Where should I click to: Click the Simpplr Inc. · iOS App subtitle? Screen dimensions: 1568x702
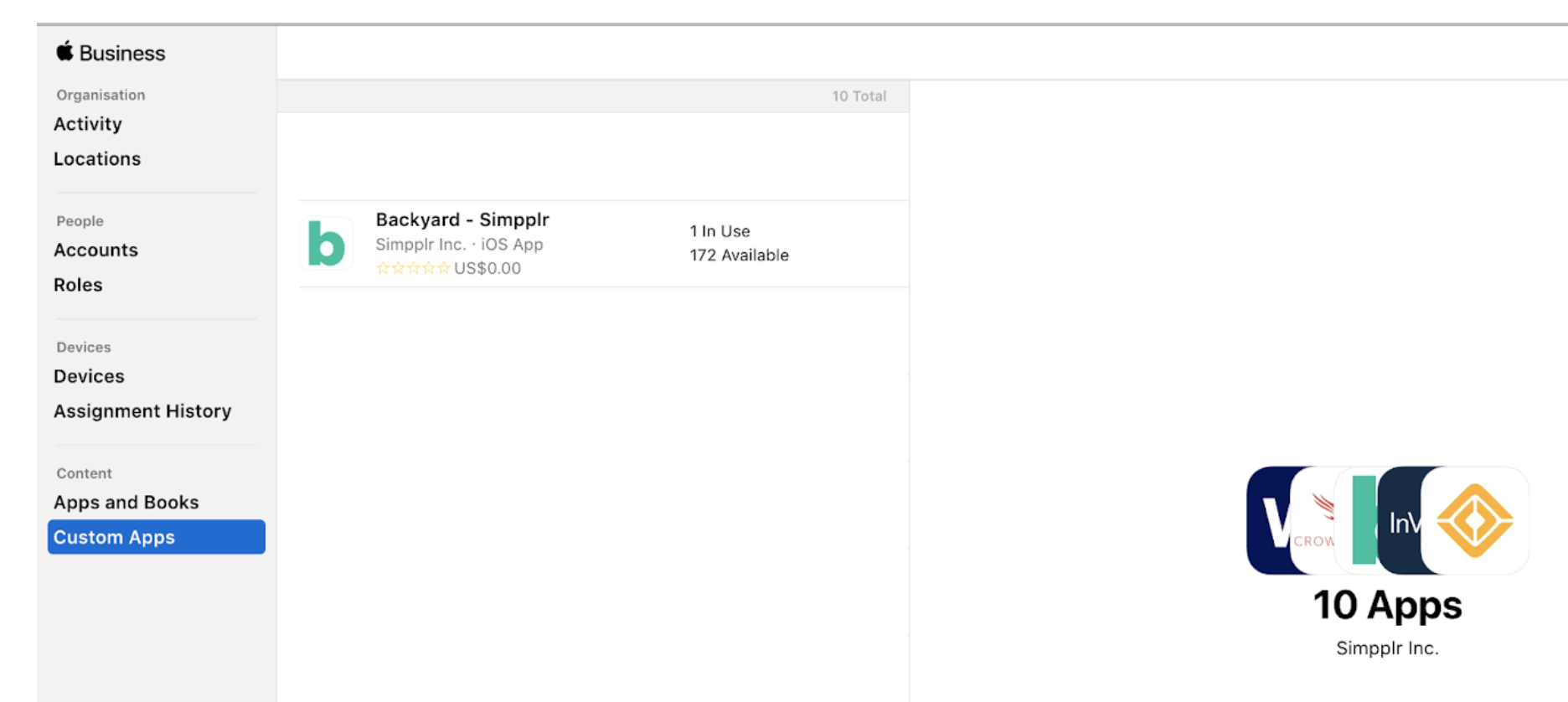[459, 245]
